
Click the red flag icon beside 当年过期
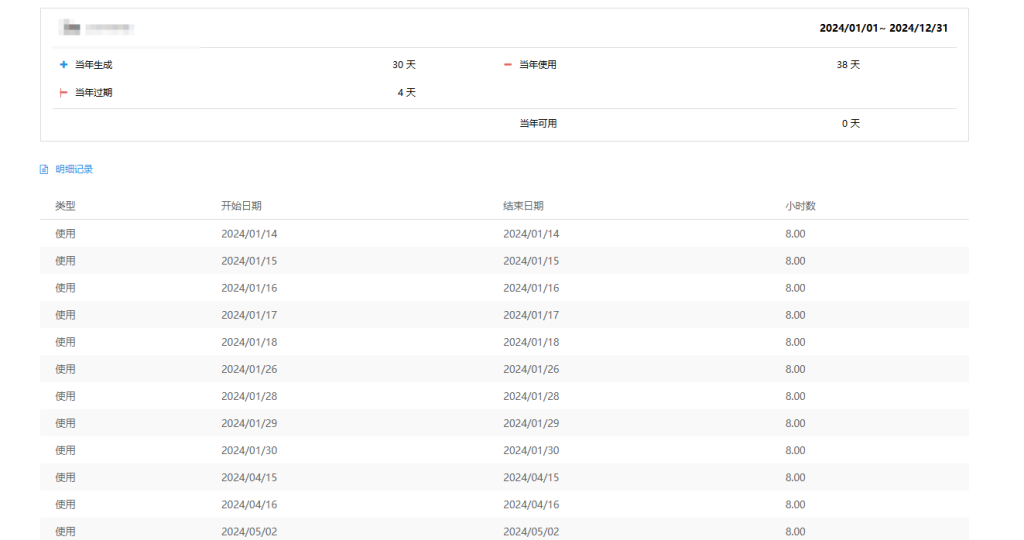[x=64, y=93]
